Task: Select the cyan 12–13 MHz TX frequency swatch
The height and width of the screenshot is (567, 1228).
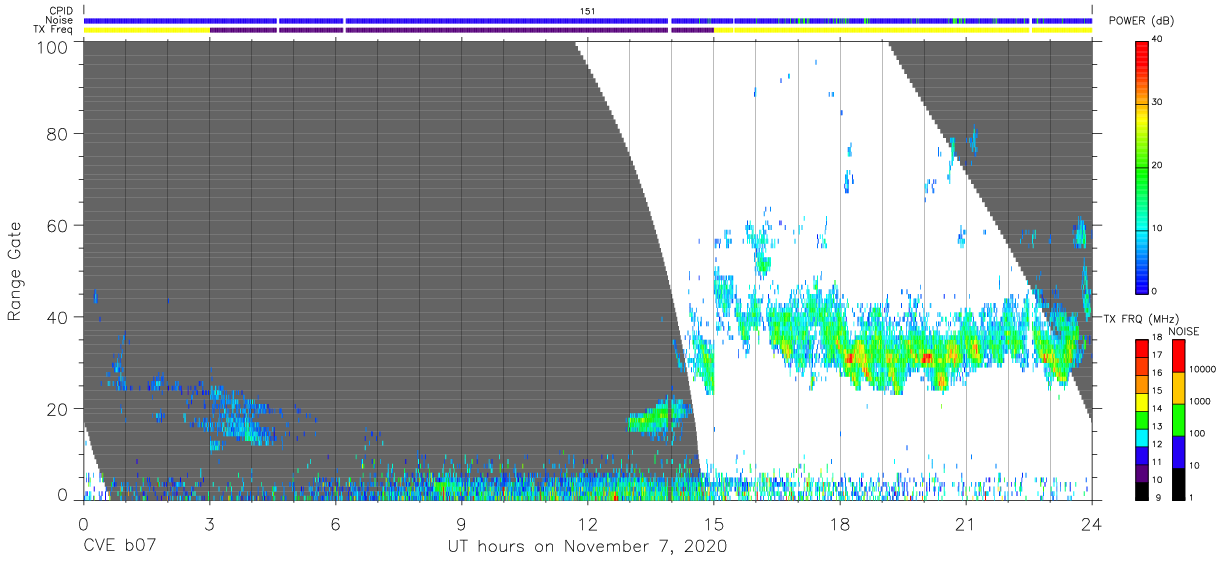Action: pyautogui.click(x=1141, y=437)
